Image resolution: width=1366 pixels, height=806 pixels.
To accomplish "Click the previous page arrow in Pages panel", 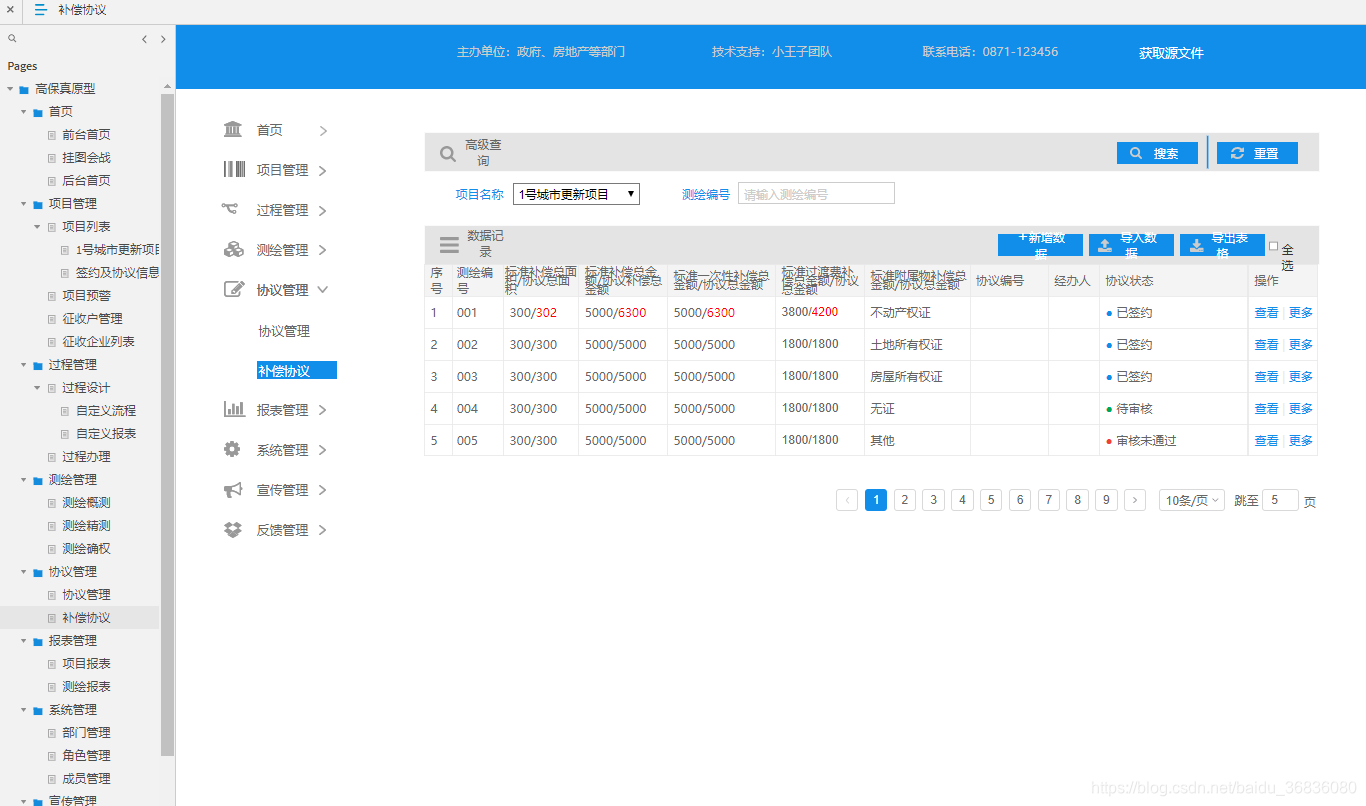I will tap(144, 39).
